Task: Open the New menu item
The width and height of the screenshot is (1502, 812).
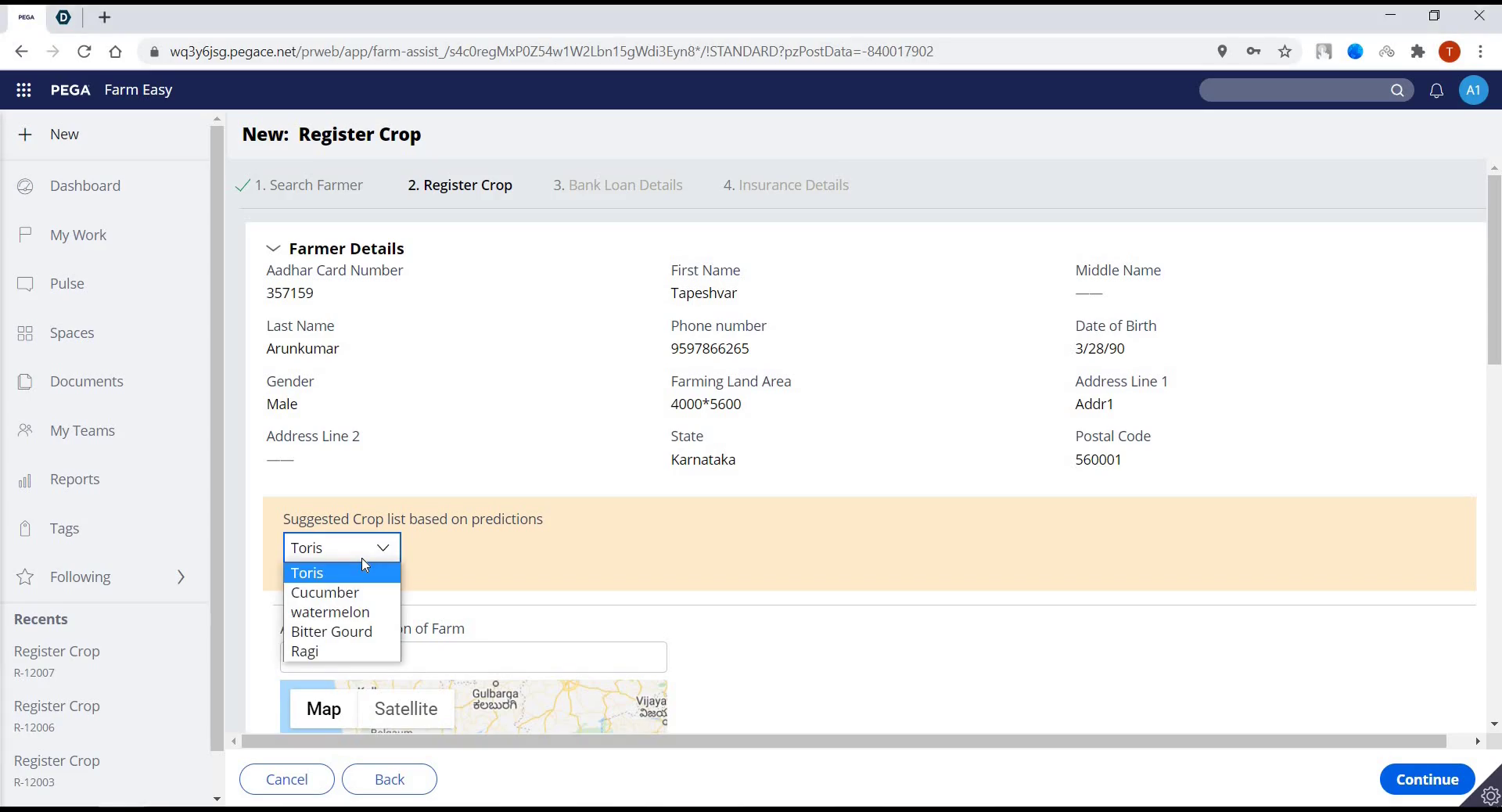Action: tap(64, 135)
